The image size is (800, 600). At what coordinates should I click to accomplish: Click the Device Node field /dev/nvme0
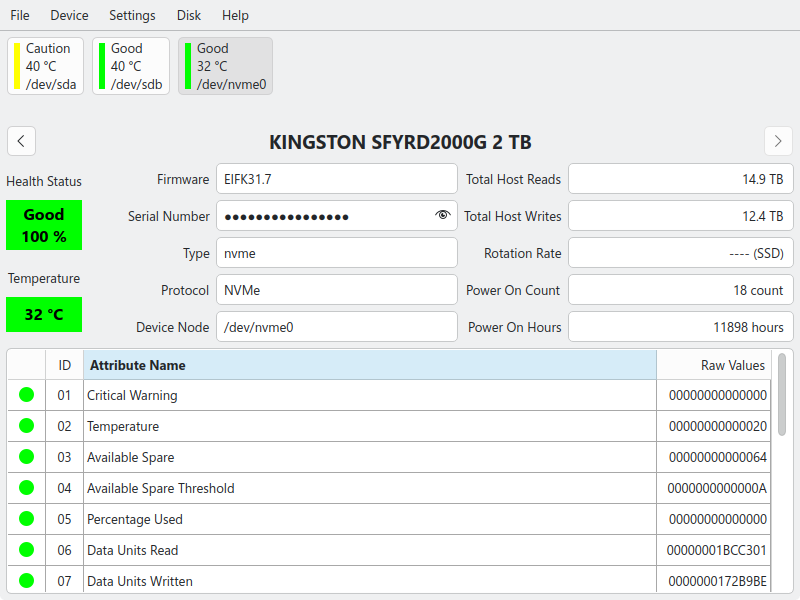tap(337, 327)
